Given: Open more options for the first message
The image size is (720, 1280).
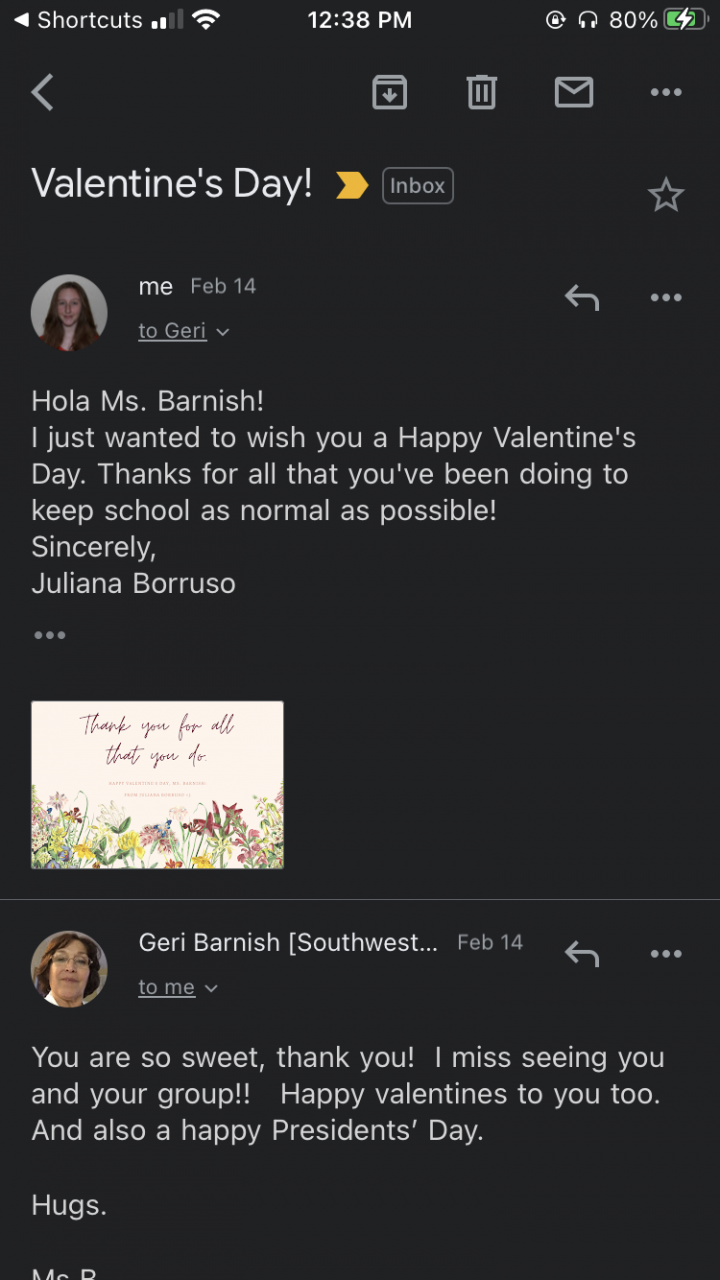Looking at the screenshot, I should point(665,297).
